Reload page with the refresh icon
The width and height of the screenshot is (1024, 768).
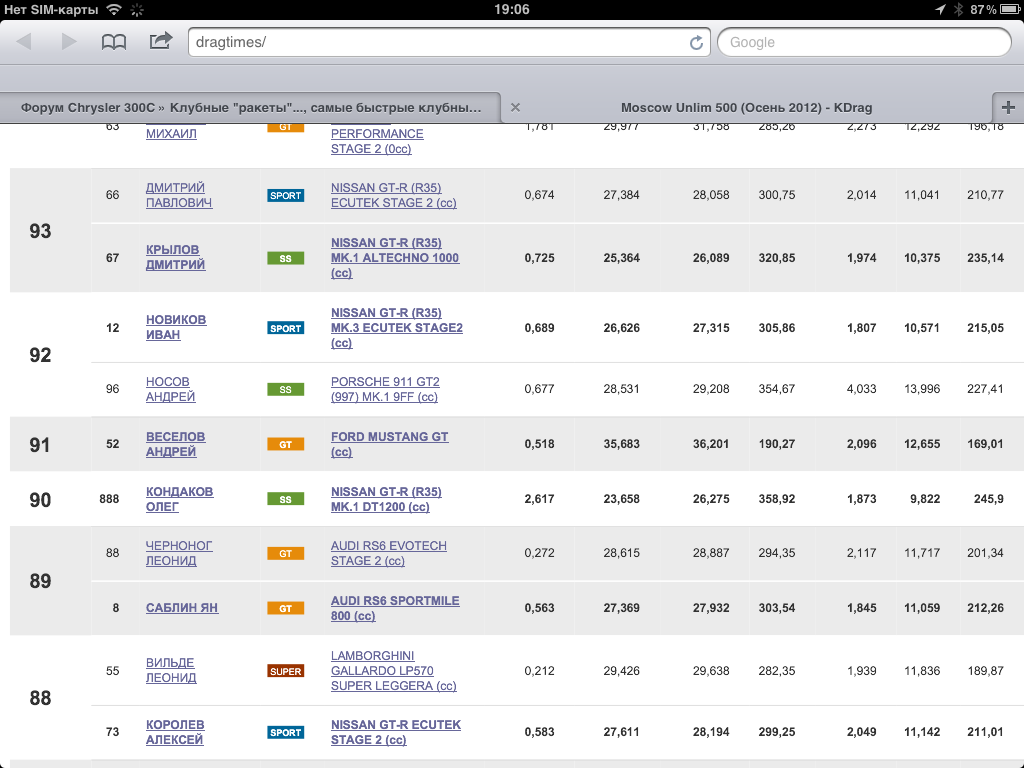pos(696,42)
